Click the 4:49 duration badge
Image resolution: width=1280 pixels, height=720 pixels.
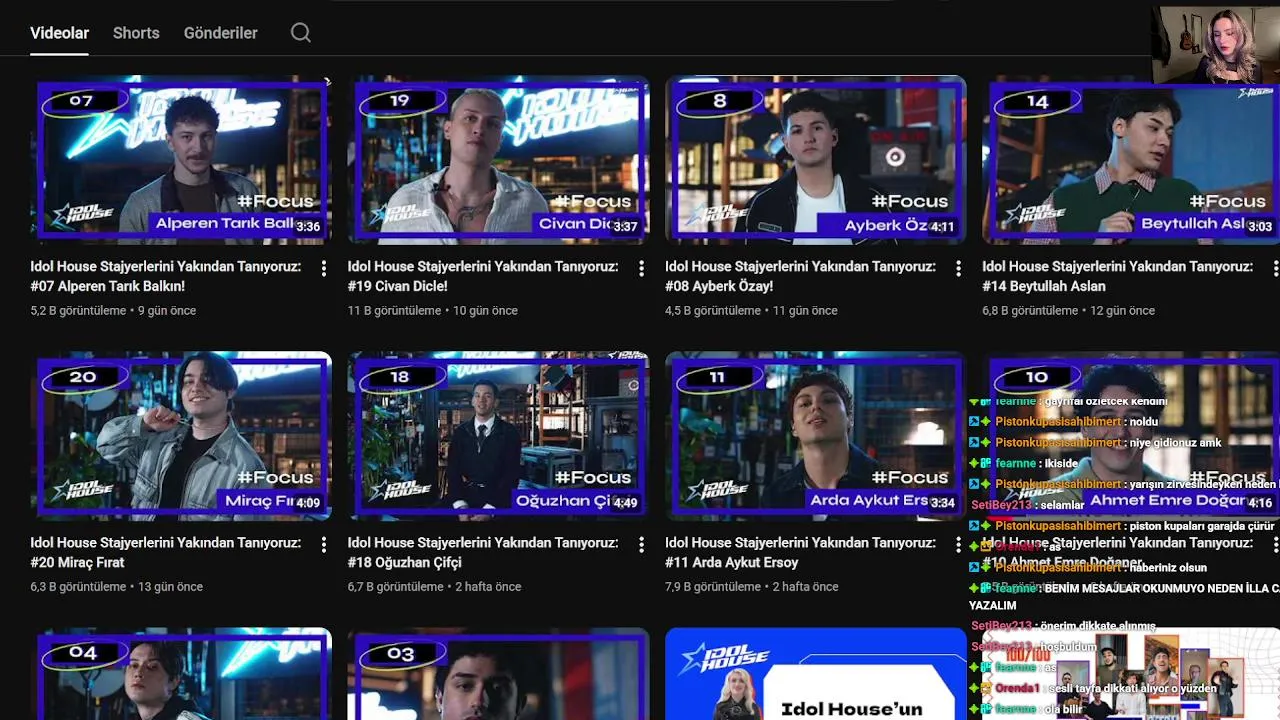(x=625, y=503)
